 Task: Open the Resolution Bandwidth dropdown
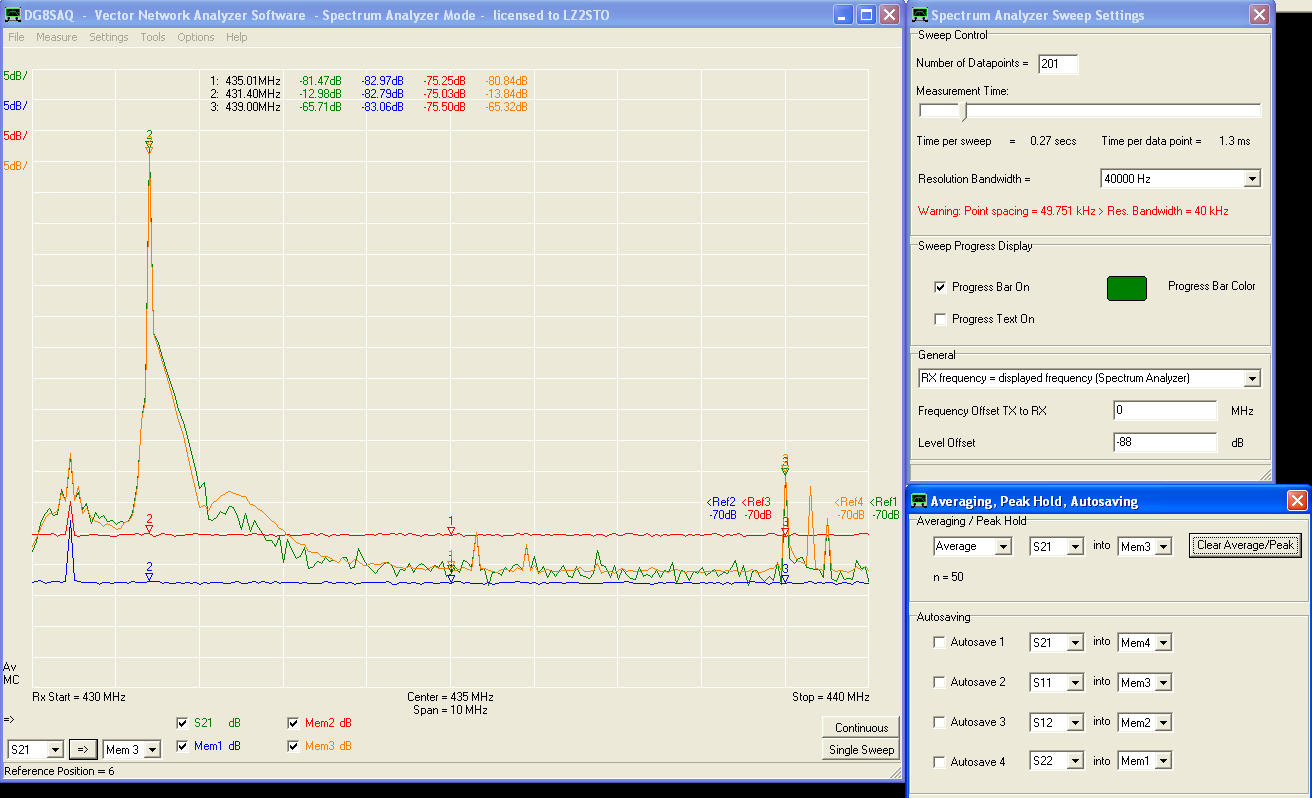tap(1251, 179)
